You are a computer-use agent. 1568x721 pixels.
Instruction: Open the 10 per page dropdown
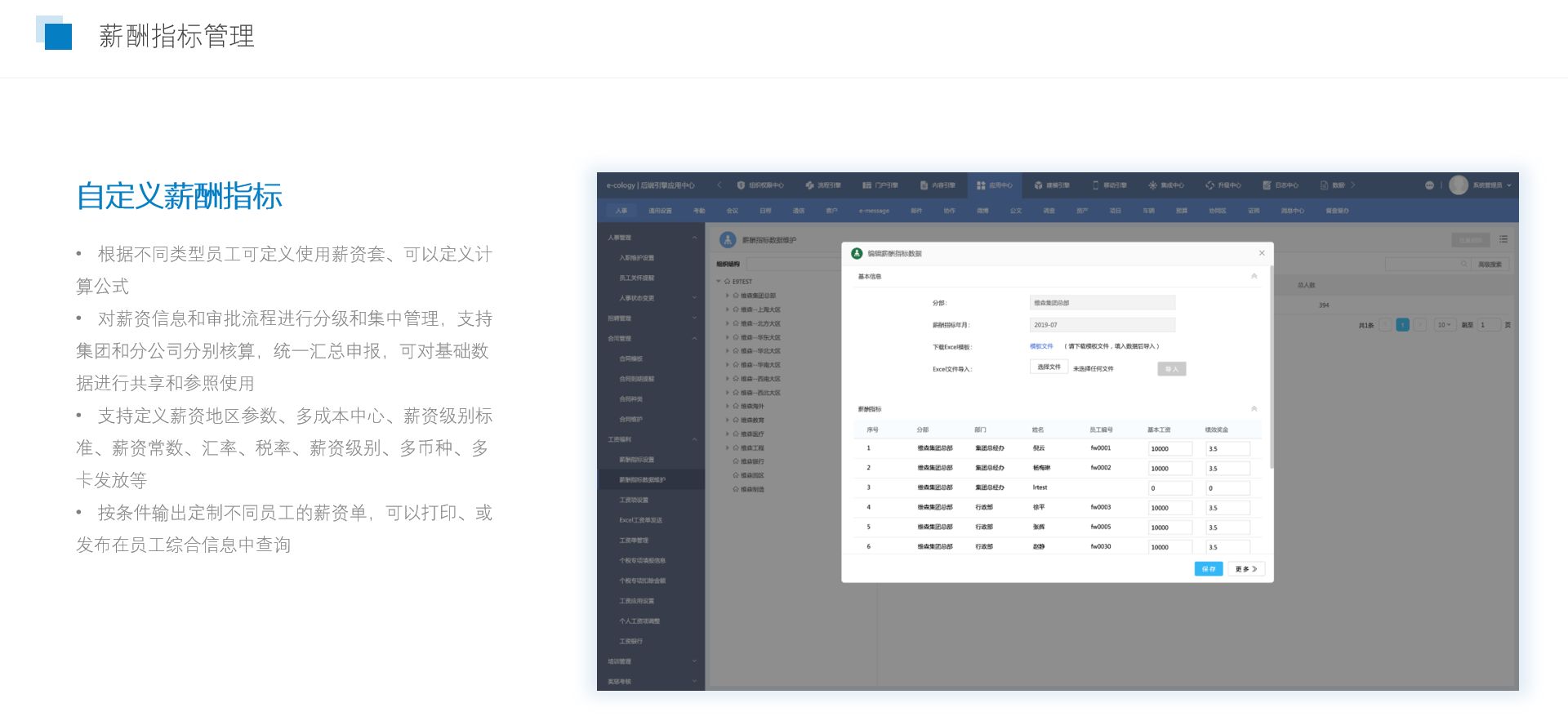1444,325
